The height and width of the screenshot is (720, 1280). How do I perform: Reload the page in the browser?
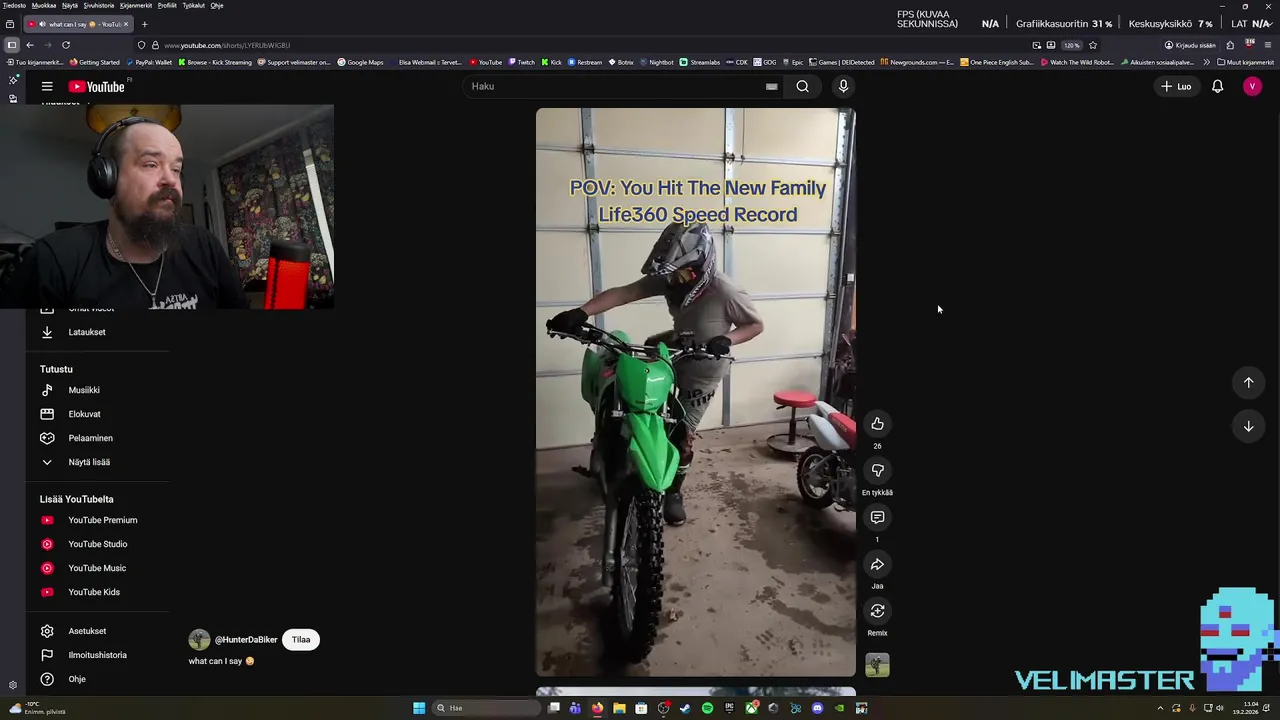pos(66,45)
